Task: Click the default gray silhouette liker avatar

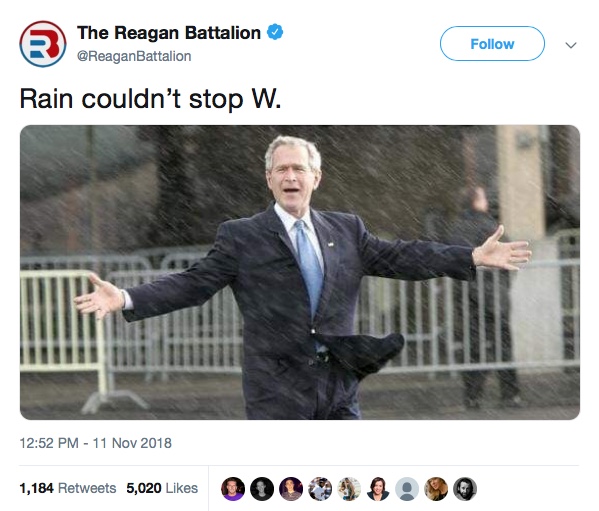Action: coord(407,488)
